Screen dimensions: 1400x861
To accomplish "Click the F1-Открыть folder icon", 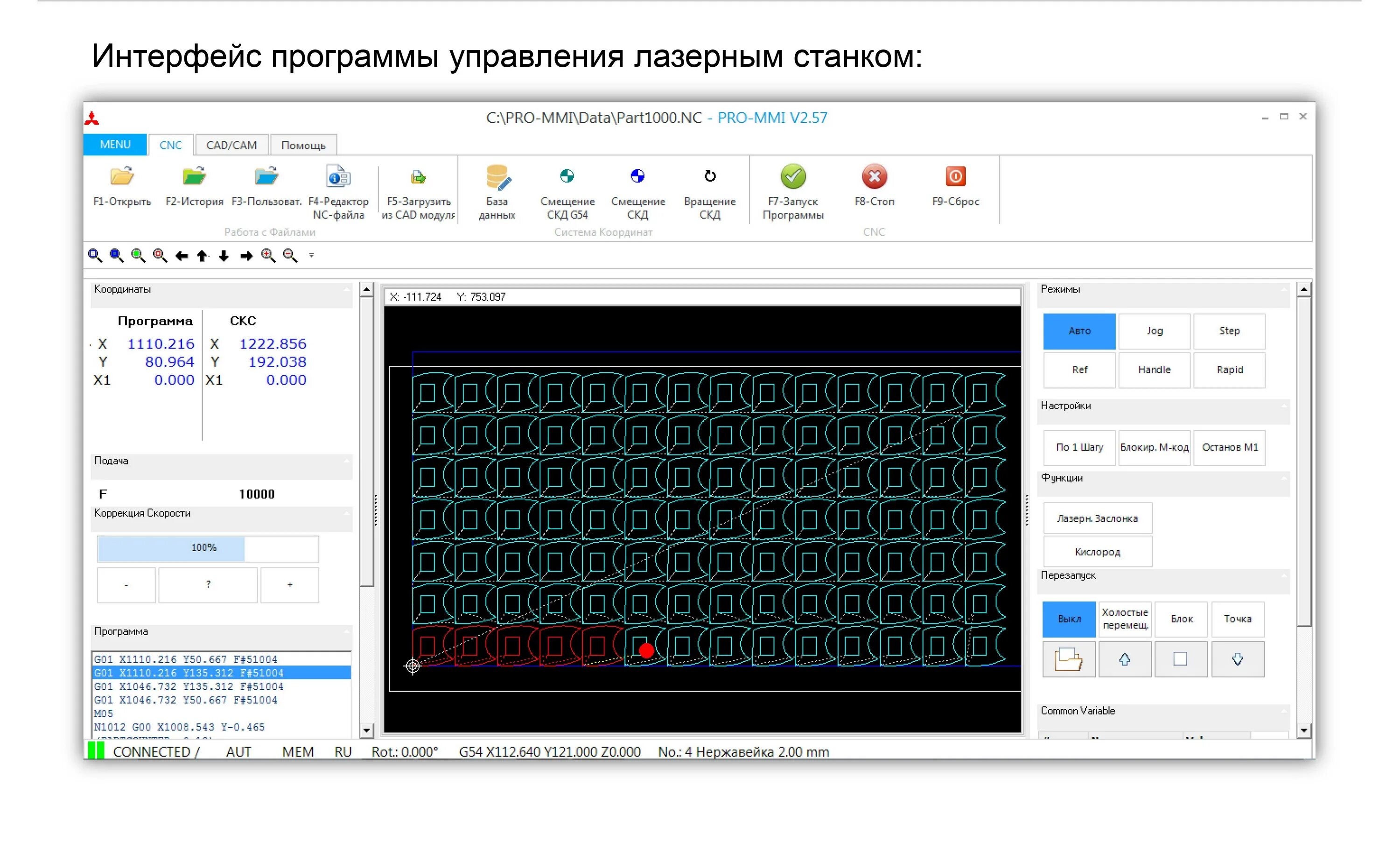I will coord(122,177).
